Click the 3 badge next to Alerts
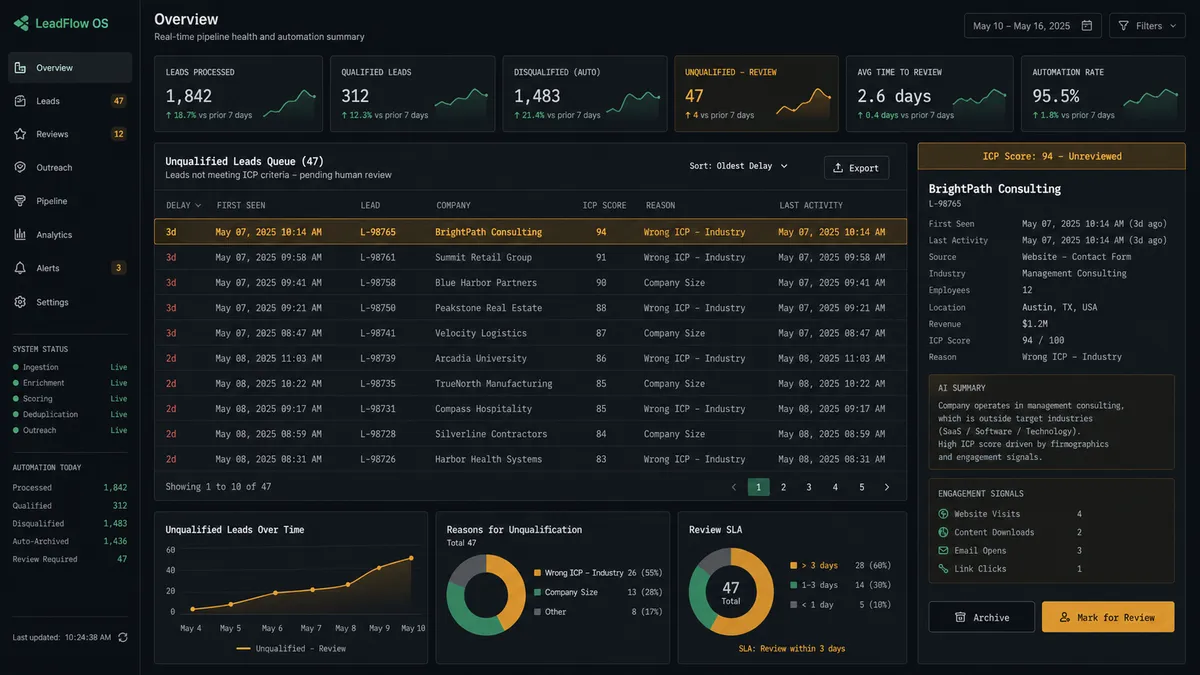 [x=119, y=268]
